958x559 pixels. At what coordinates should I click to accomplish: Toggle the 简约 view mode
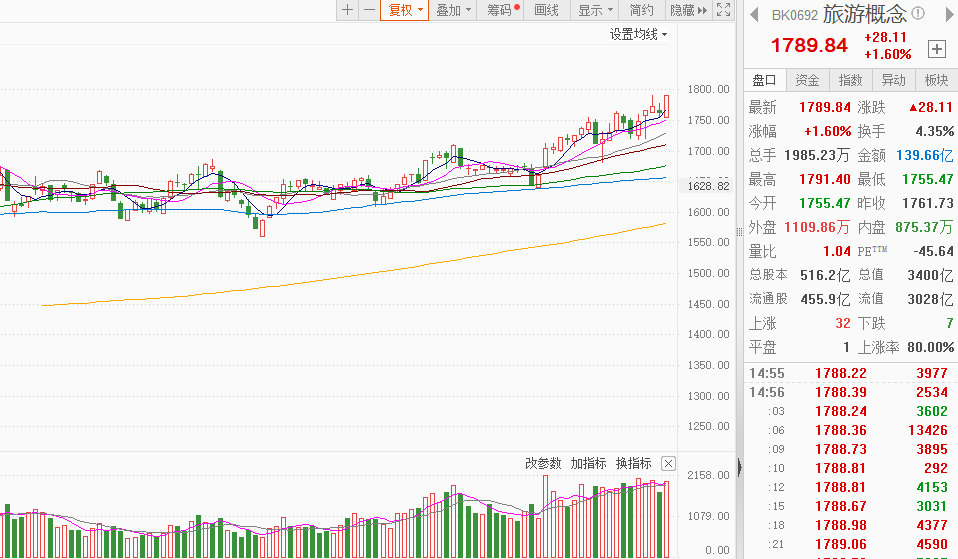coord(642,10)
